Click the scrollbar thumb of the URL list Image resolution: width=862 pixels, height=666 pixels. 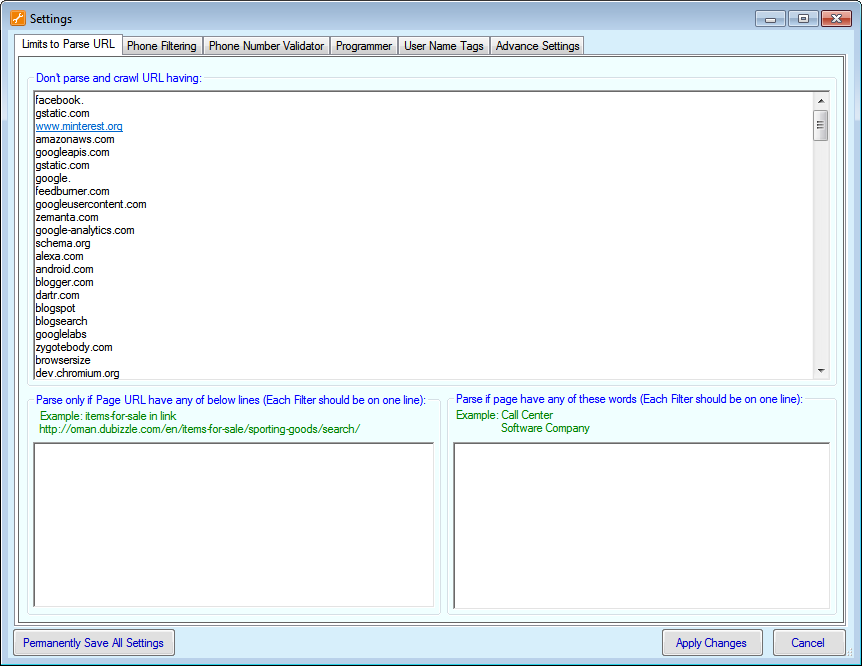[x=821, y=125]
